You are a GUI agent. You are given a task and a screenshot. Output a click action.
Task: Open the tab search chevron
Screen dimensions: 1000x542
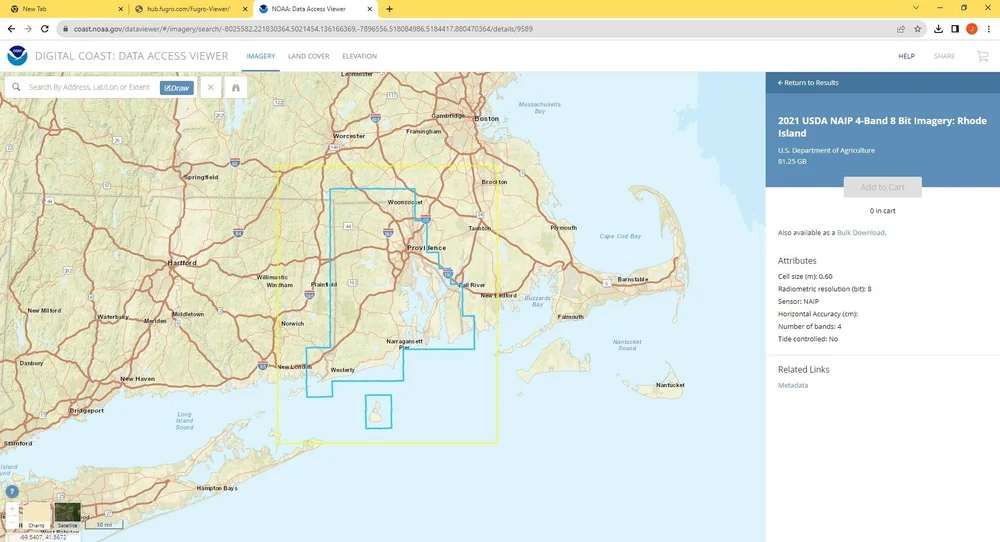click(916, 8)
